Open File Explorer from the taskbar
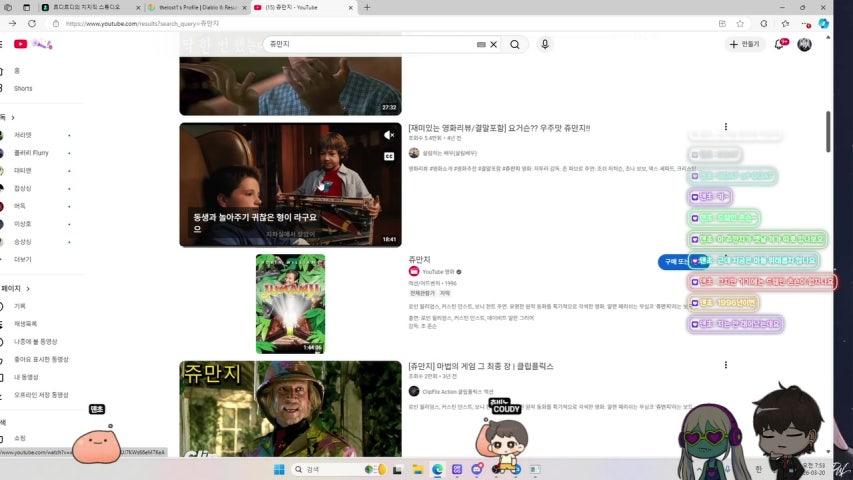853x480 pixels. 417,469
